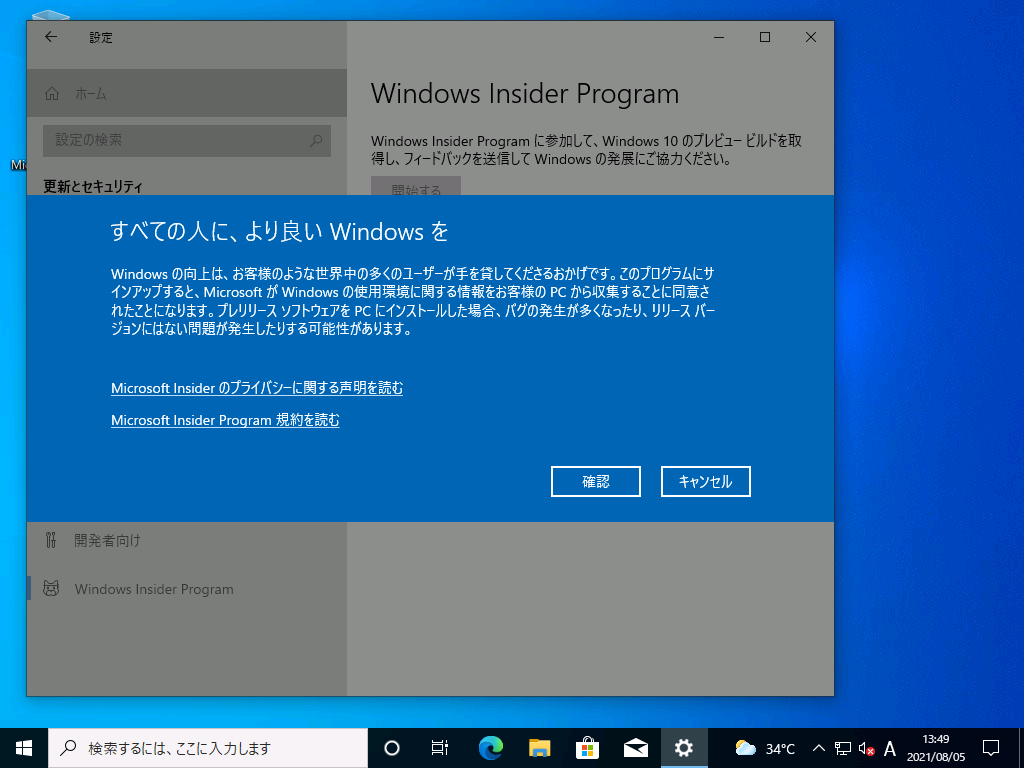1024x768 pixels.
Task: Minimize the Settings window
Action: pos(719,37)
